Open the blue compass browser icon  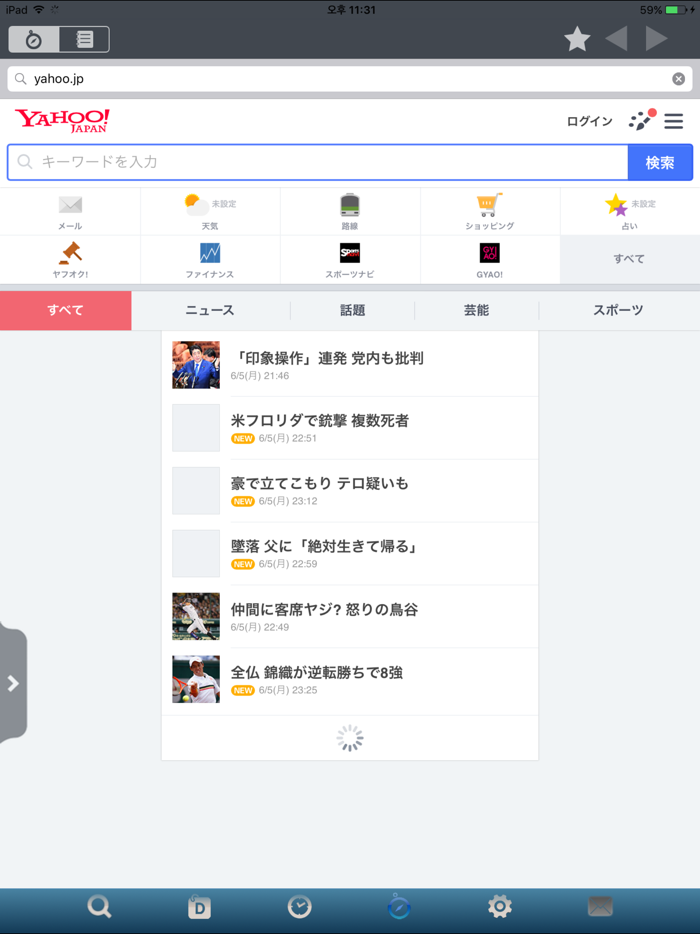(399, 907)
